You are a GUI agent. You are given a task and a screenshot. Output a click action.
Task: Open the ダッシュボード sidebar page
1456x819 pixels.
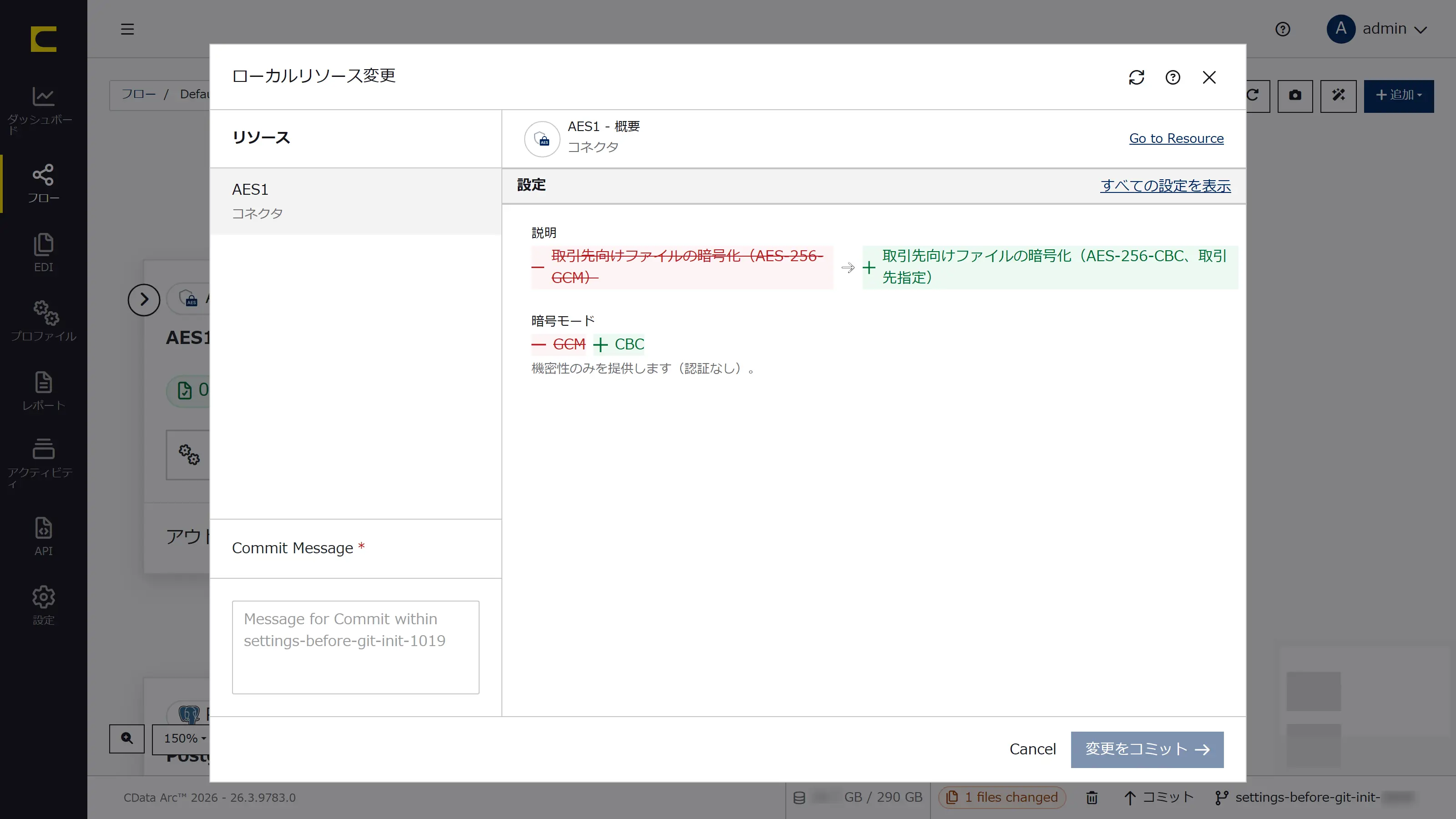44,110
